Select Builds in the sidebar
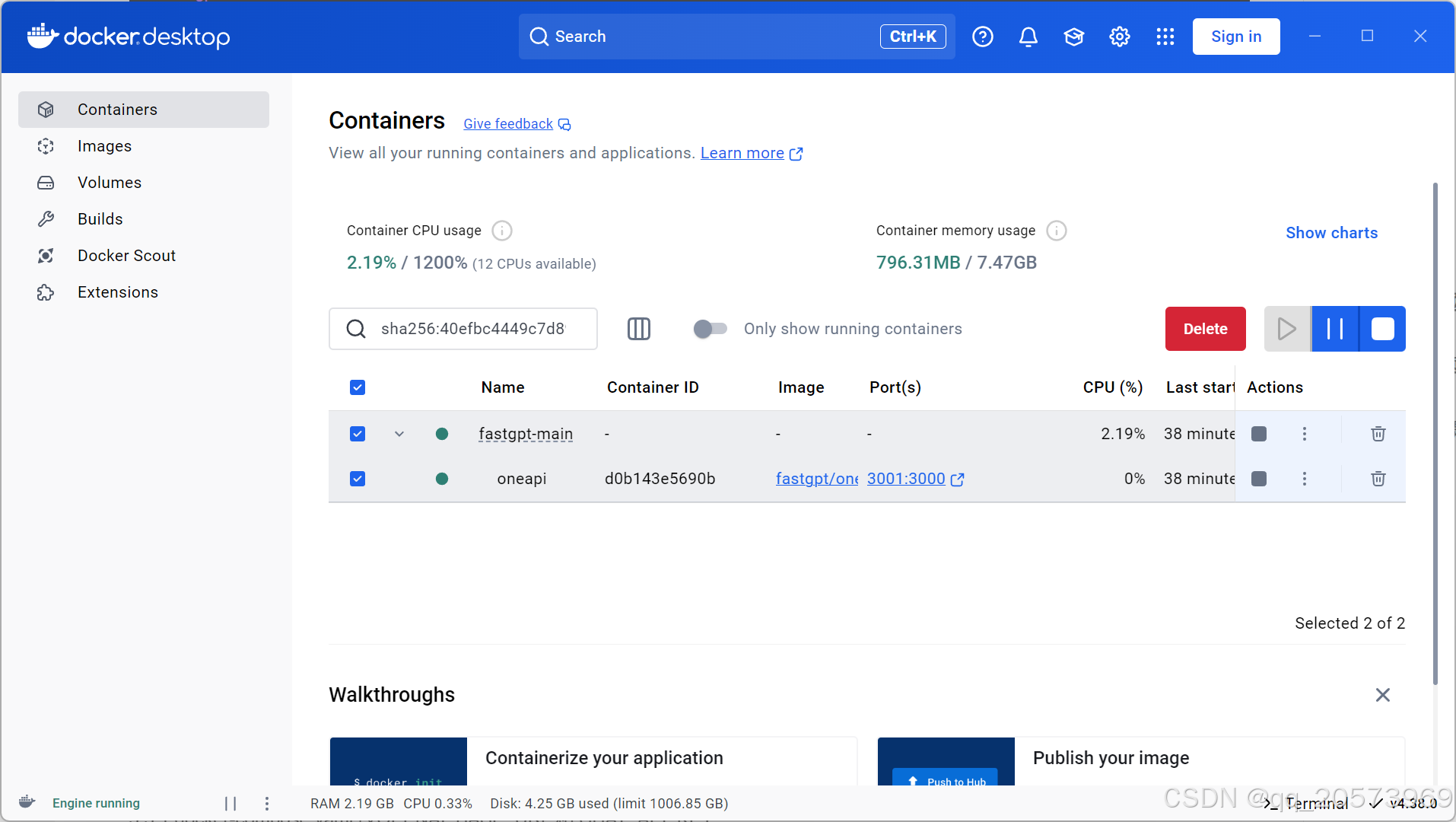This screenshot has width=1456, height=822. (x=100, y=218)
